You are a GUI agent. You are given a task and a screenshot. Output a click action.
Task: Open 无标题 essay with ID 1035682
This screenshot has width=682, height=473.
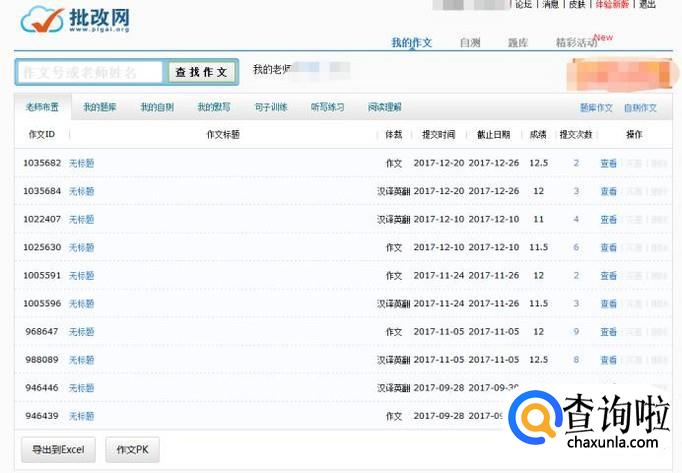click(x=81, y=163)
